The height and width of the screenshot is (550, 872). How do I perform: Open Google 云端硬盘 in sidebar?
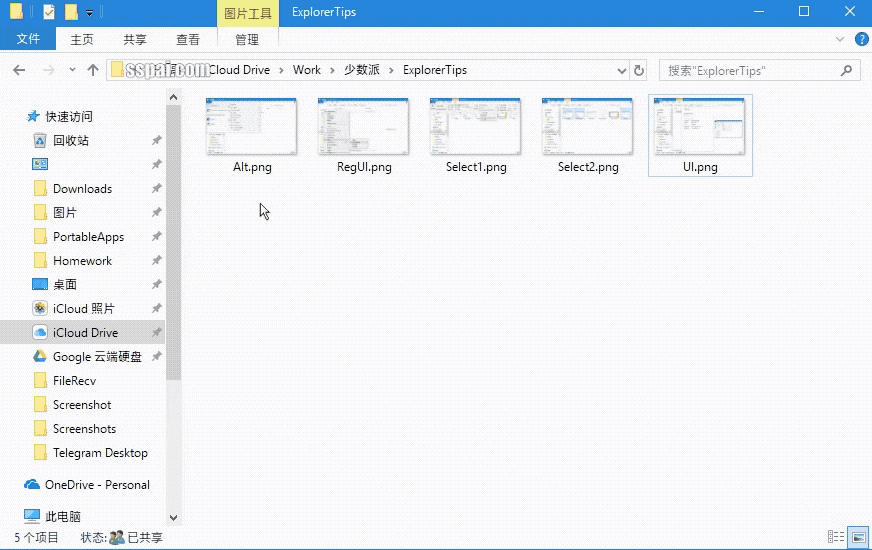87,356
